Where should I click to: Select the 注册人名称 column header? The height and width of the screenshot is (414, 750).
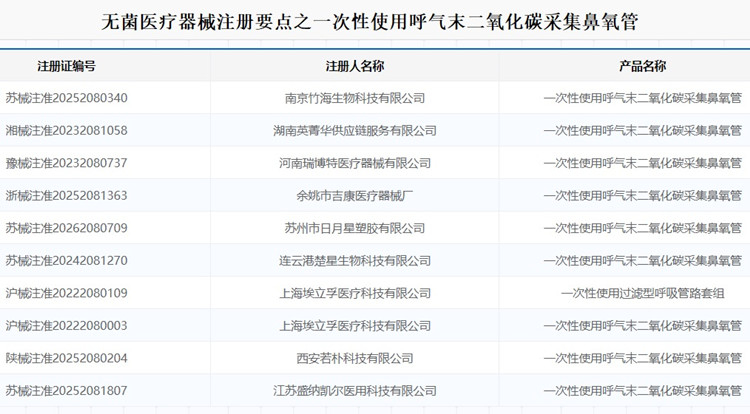(355, 66)
